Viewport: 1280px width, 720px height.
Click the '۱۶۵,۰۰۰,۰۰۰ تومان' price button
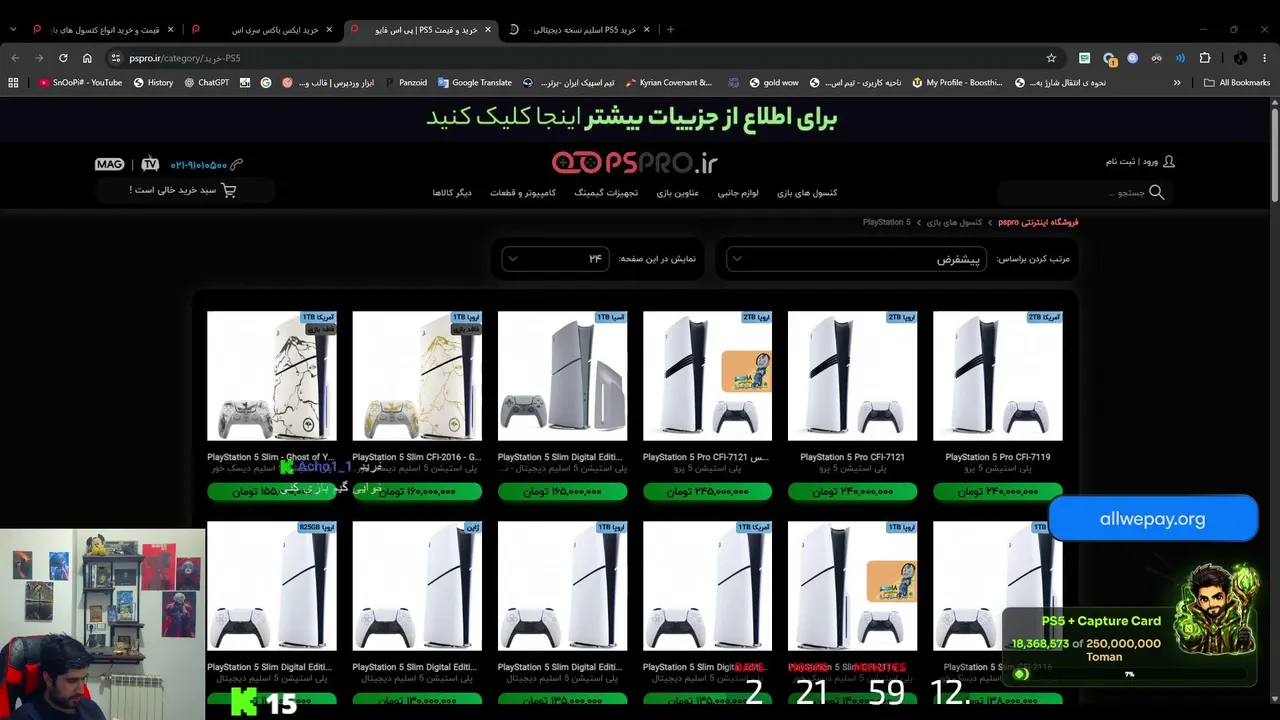[x=563, y=491]
